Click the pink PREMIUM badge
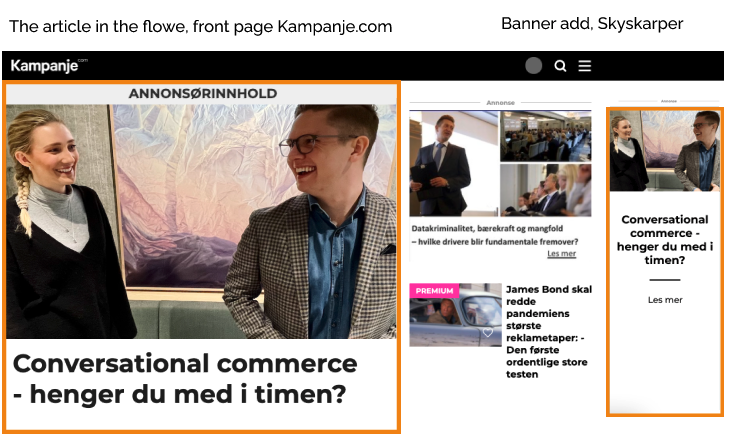Image resolution: width=729 pixels, height=435 pixels. (434, 290)
